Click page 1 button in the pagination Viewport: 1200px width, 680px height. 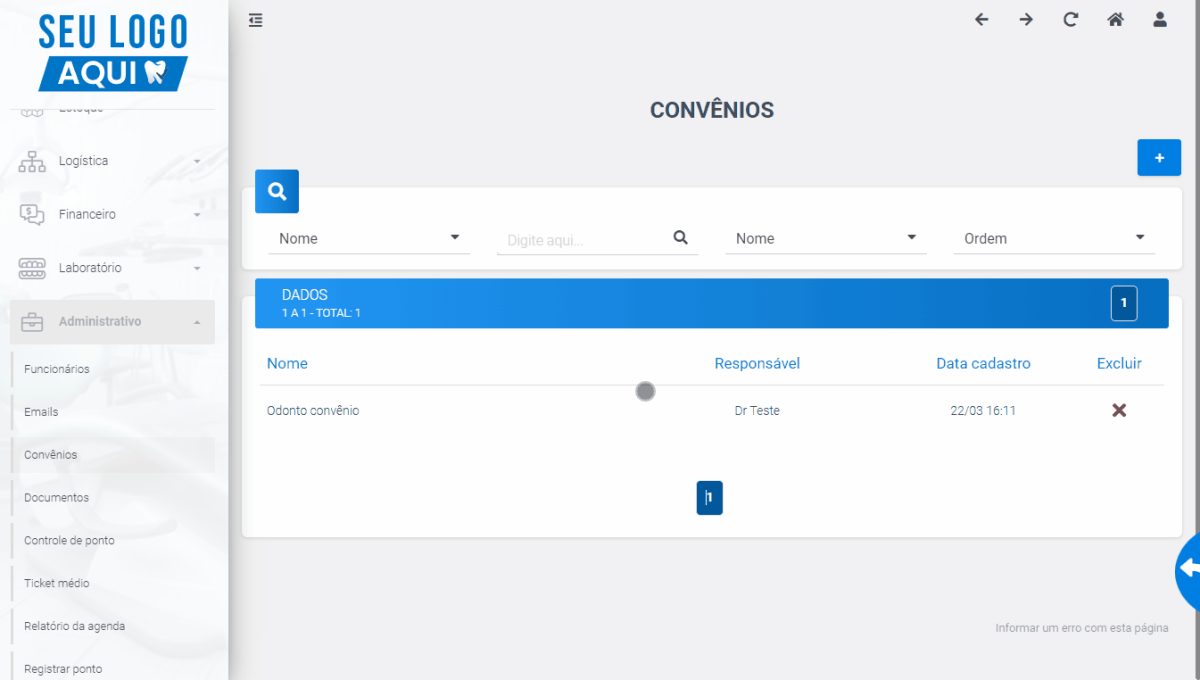coord(710,498)
